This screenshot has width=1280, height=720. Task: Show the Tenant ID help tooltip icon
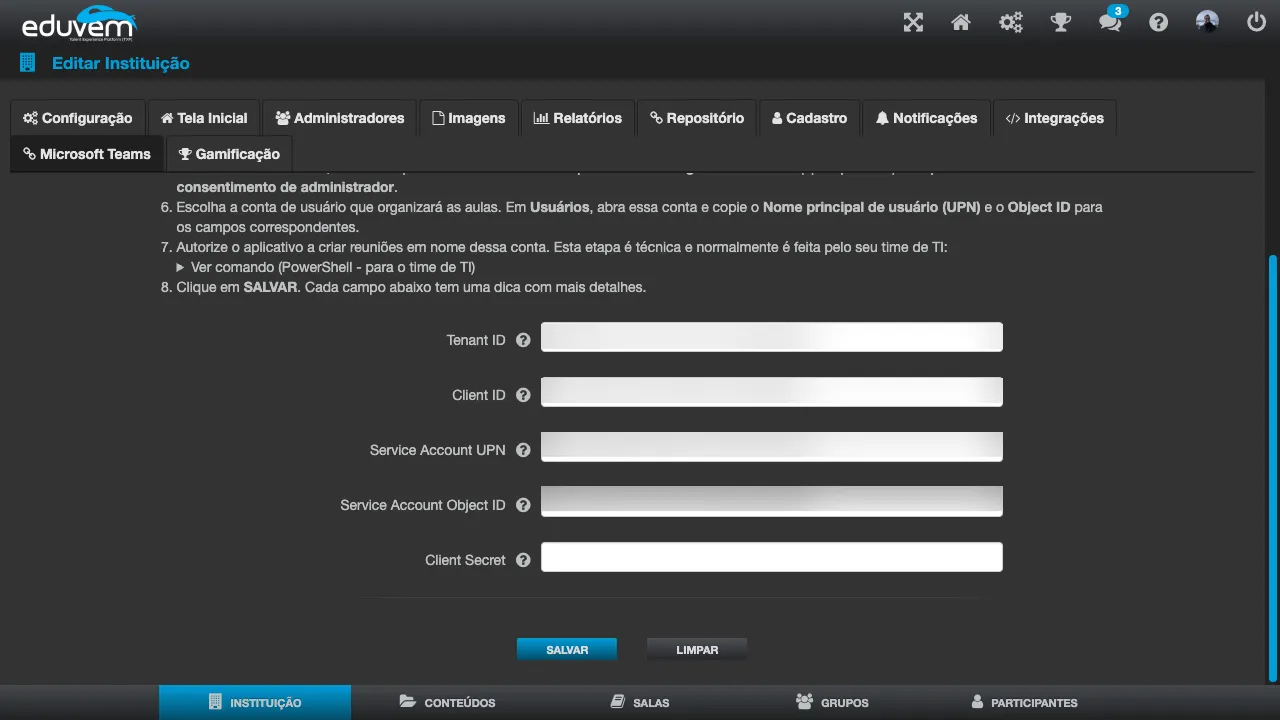pyautogui.click(x=523, y=340)
